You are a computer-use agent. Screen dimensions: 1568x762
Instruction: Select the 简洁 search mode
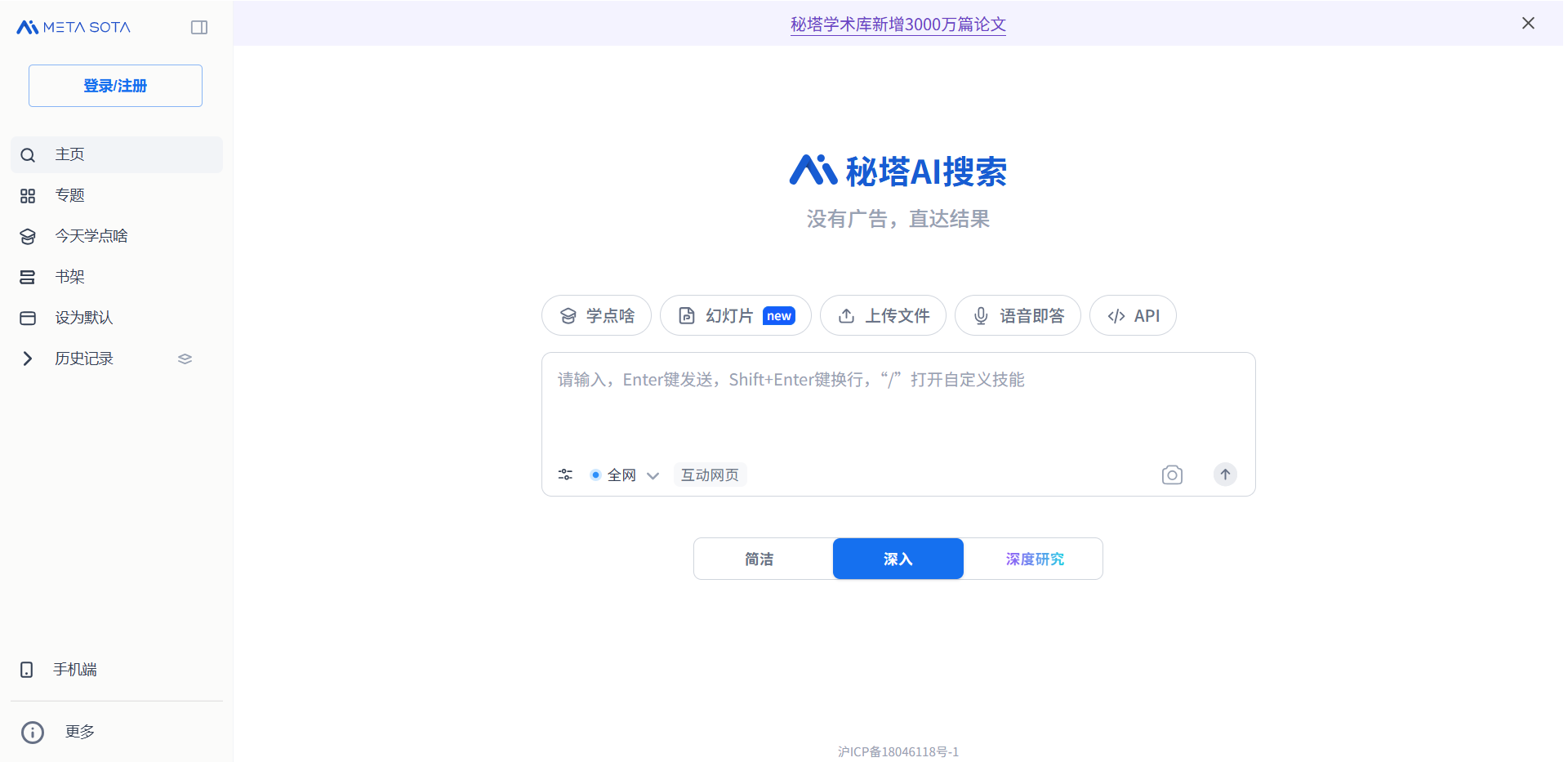(x=759, y=559)
